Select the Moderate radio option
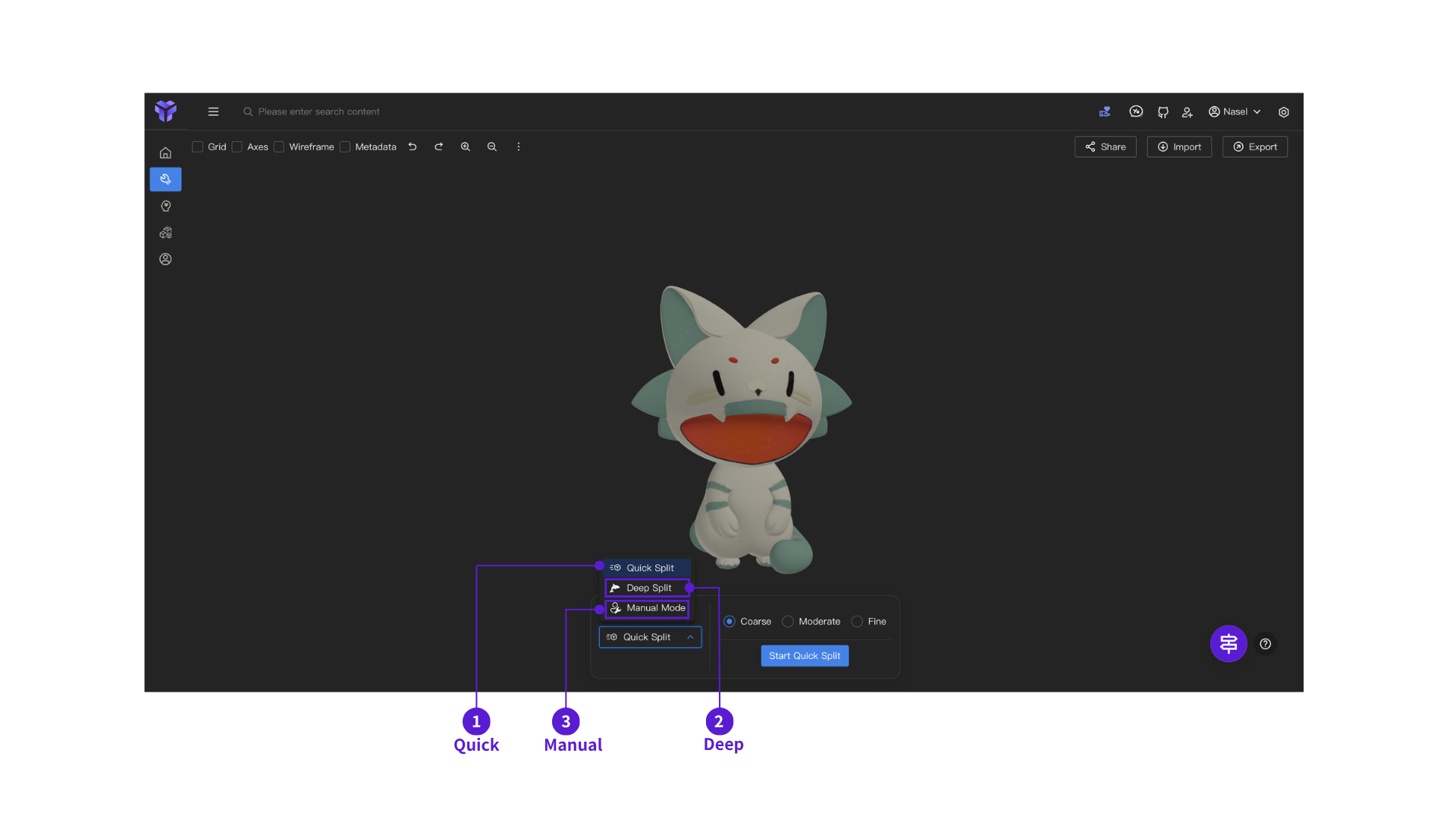 pyautogui.click(x=788, y=622)
